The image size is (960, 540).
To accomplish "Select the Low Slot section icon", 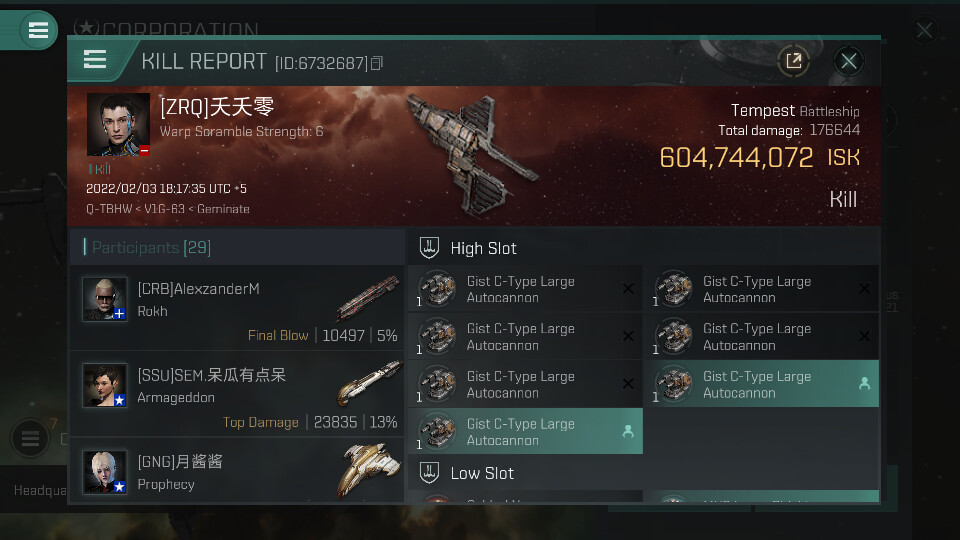I will click(429, 473).
